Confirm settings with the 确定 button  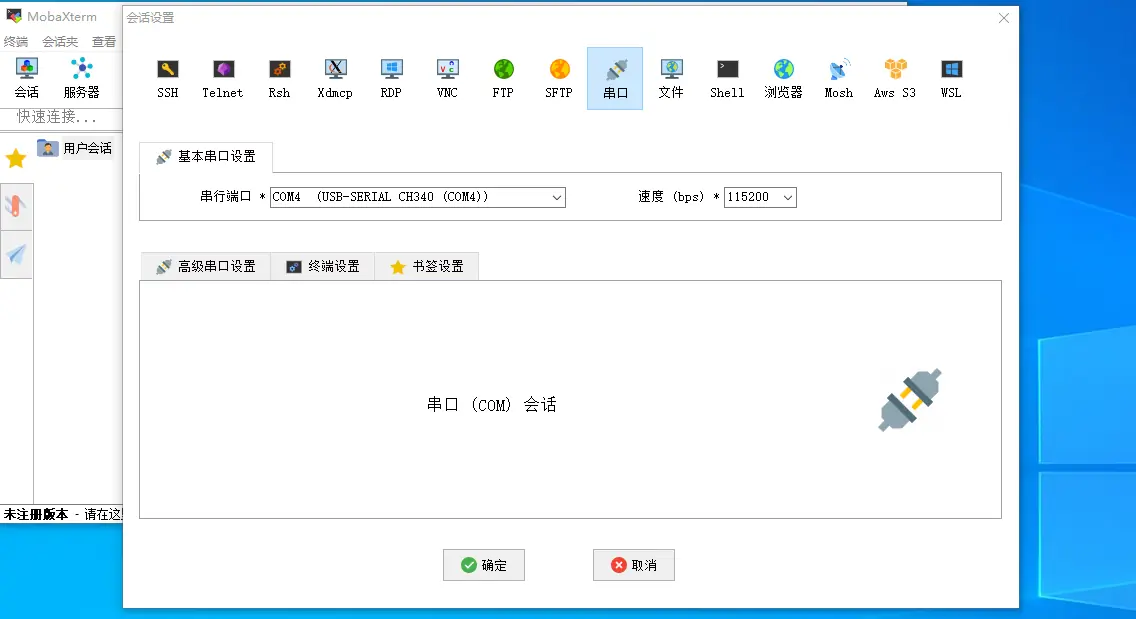[x=483, y=565]
